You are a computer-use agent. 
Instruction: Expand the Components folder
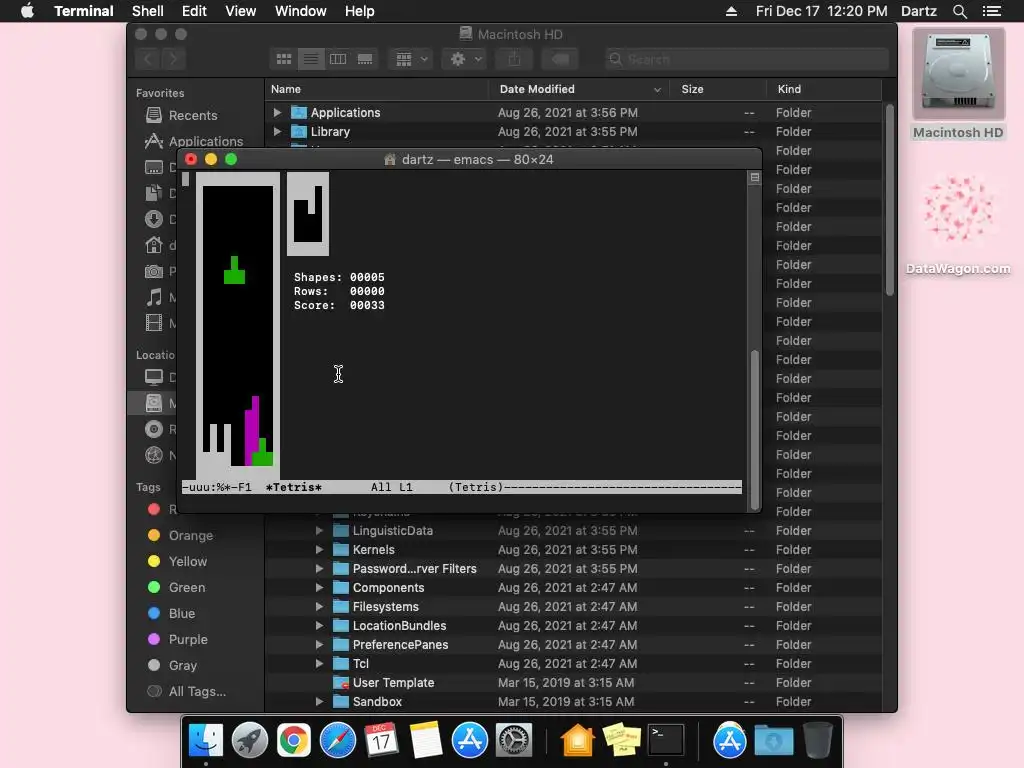click(x=319, y=587)
